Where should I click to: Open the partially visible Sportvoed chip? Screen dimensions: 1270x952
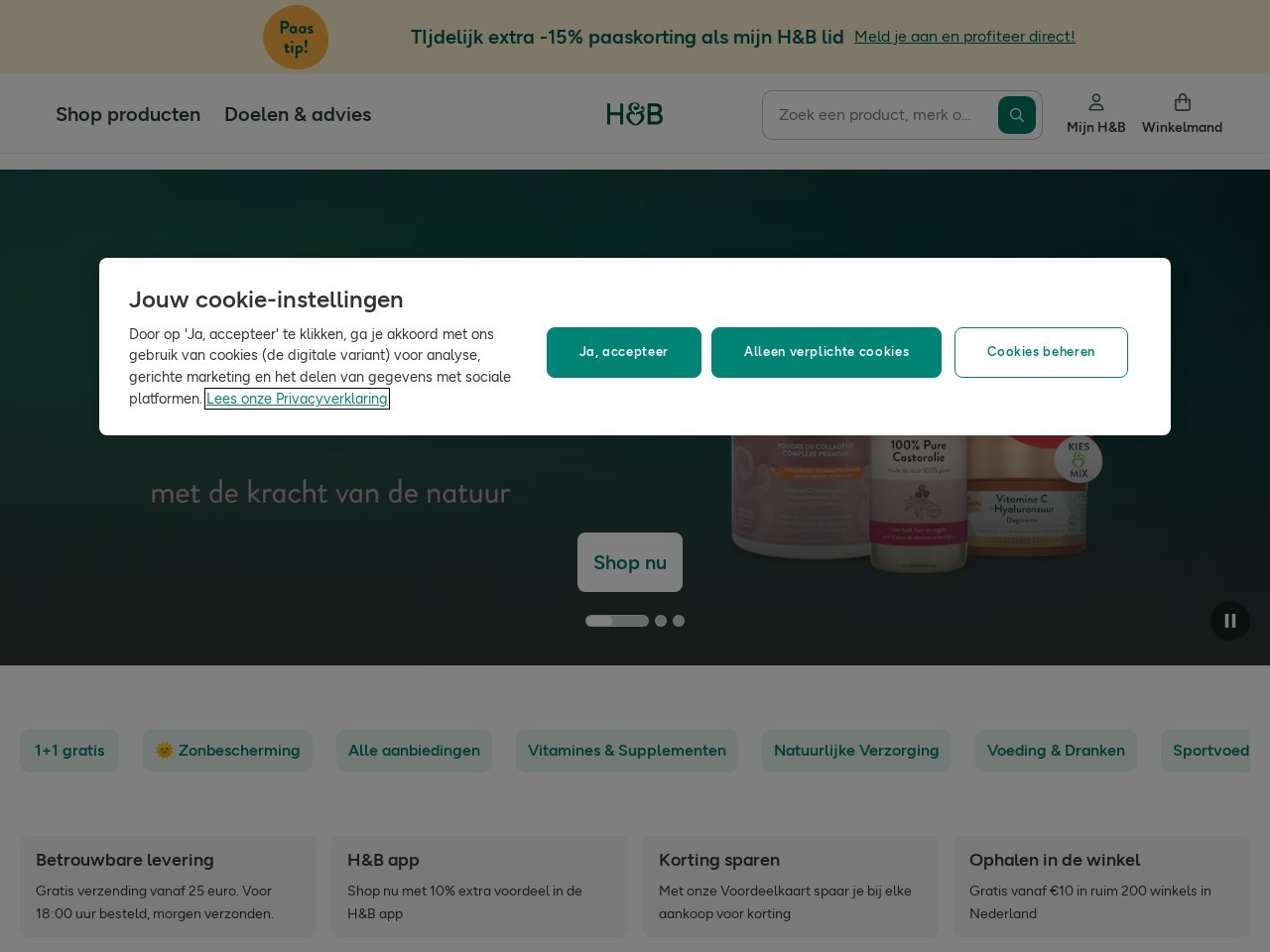pos(1206,751)
